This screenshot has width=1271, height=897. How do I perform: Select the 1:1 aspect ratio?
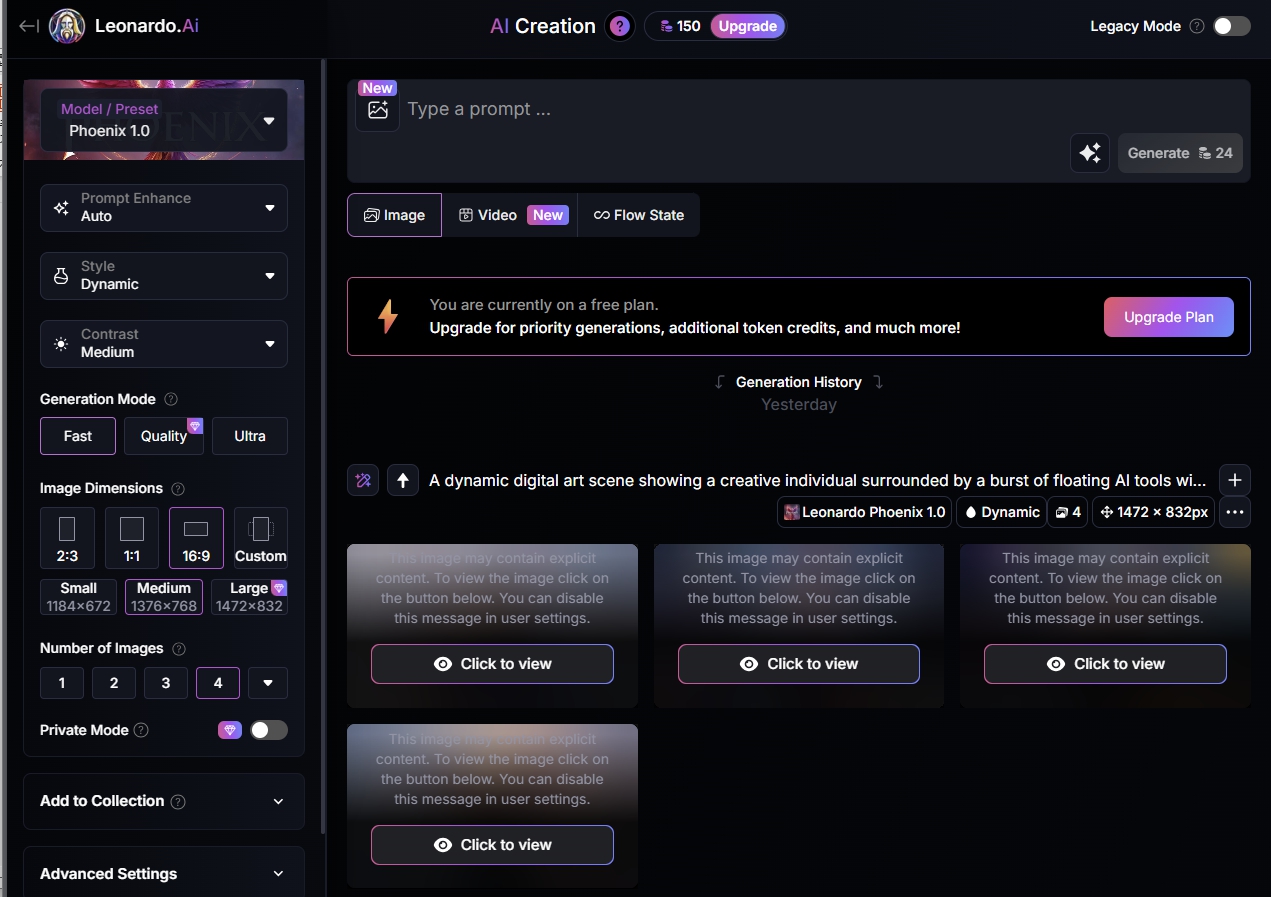132,538
